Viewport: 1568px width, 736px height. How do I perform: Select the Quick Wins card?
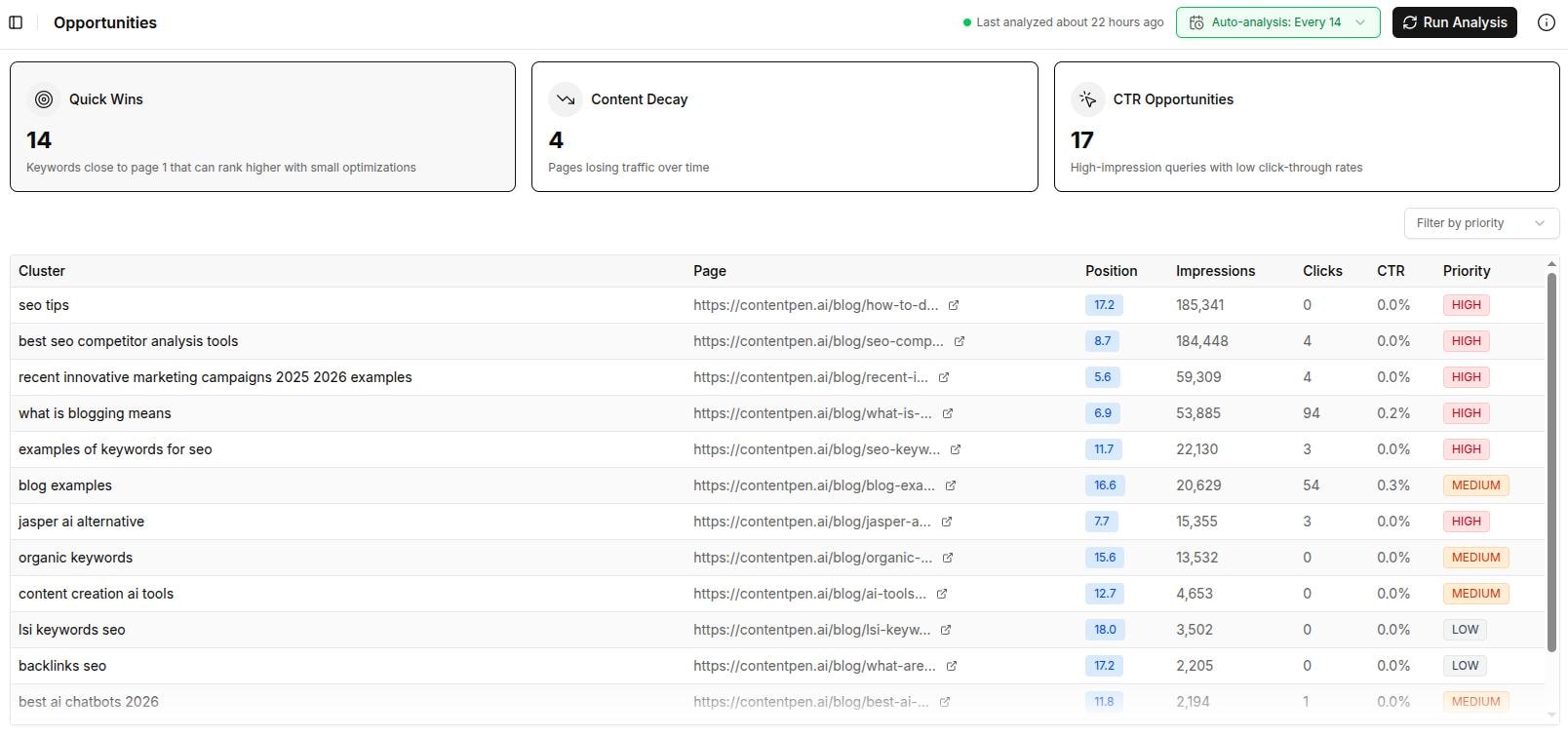click(262, 127)
